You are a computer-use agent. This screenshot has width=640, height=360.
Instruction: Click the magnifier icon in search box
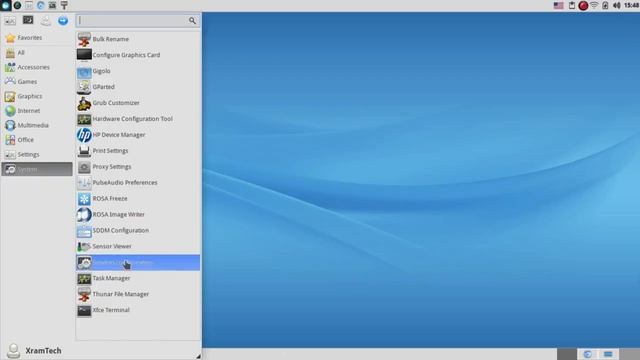point(192,20)
